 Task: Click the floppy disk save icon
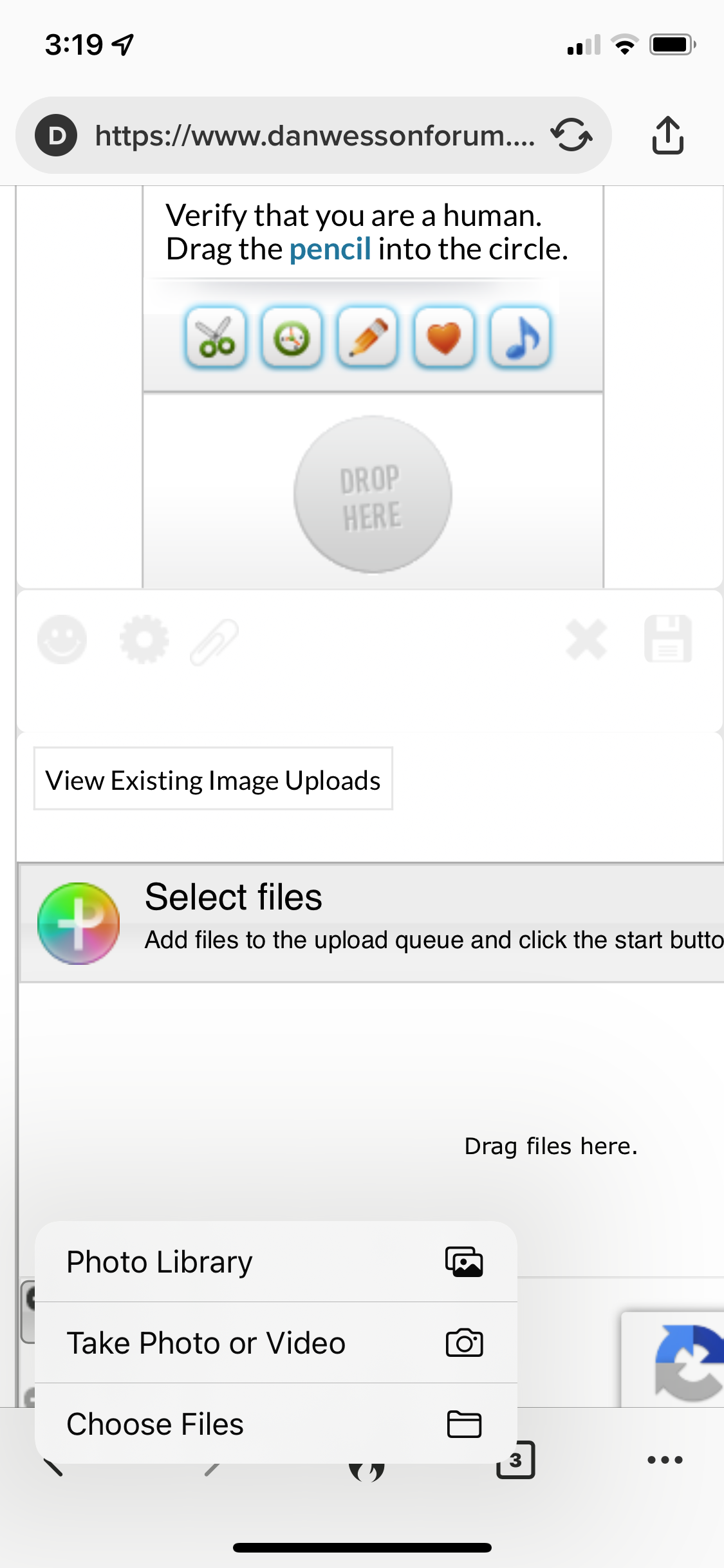click(668, 639)
